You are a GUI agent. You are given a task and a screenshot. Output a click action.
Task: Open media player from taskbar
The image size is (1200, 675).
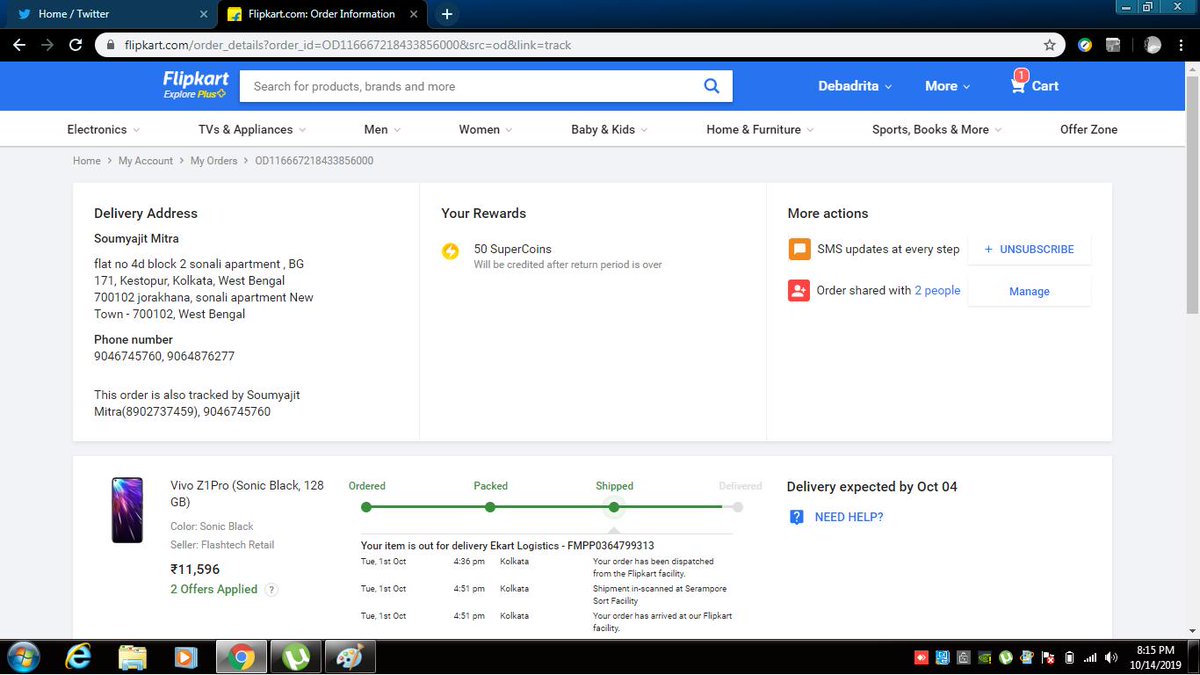pyautogui.click(x=186, y=658)
